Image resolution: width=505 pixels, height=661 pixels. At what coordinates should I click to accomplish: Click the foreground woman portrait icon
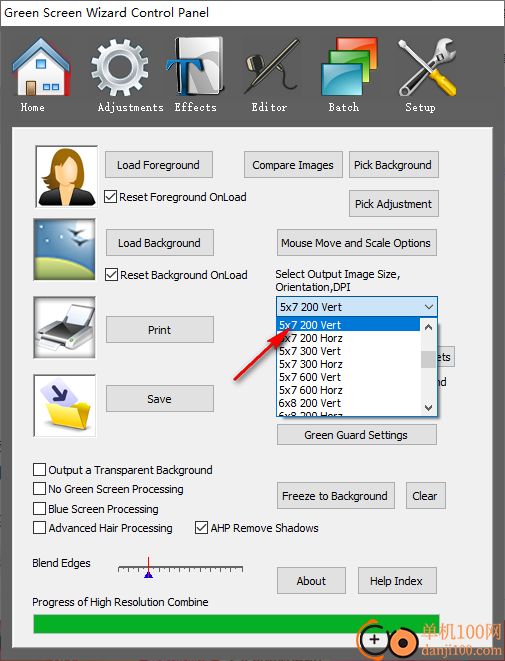(x=66, y=177)
